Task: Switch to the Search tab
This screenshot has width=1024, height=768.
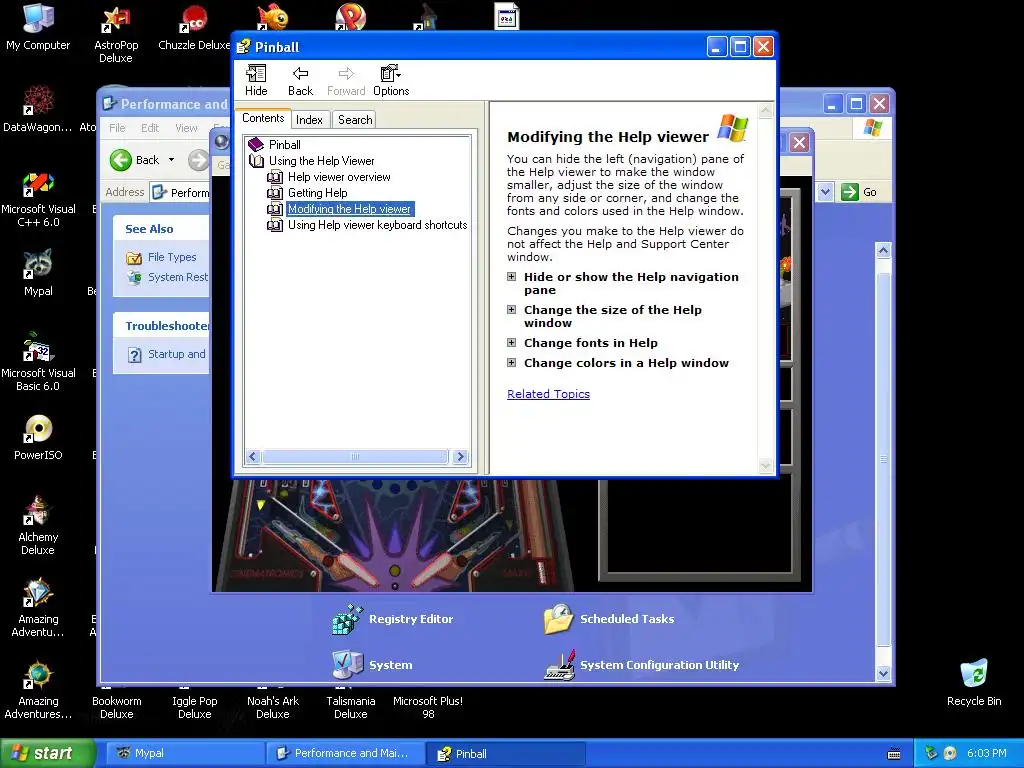Action: [355, 120]
